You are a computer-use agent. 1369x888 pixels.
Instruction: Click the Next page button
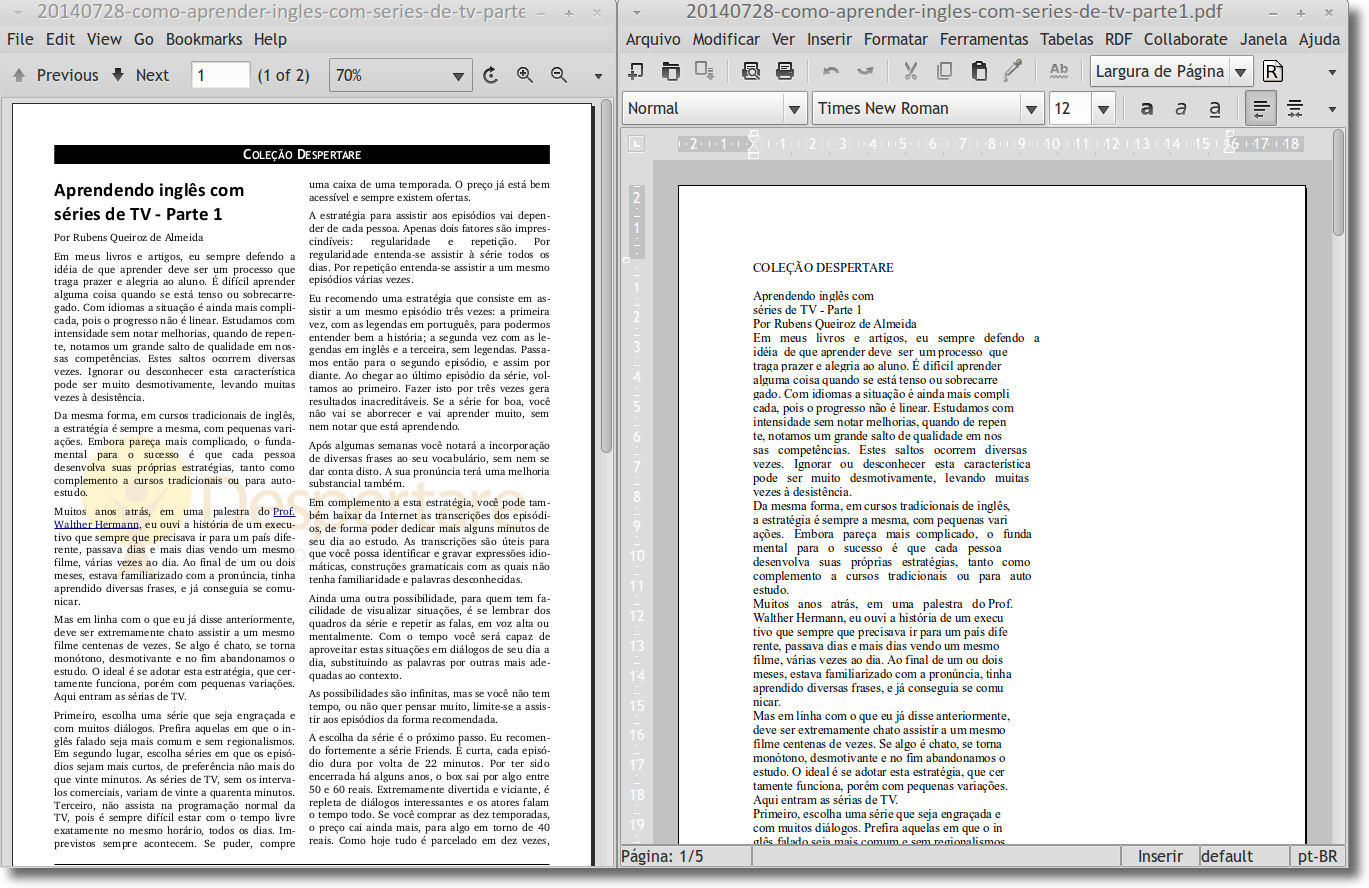pos(140,75)
